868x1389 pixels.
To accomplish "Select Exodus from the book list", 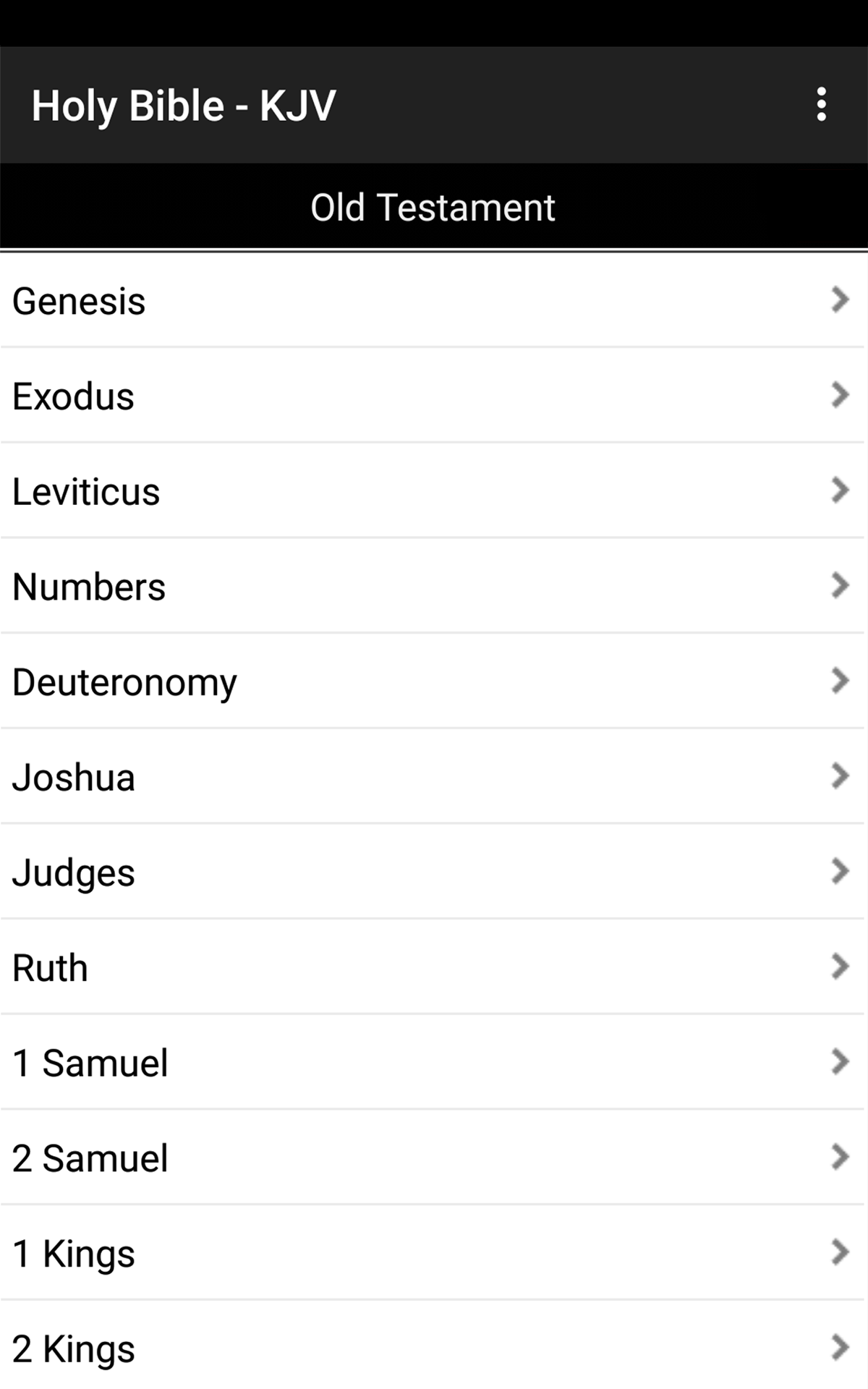I will (x=74, y=396).
